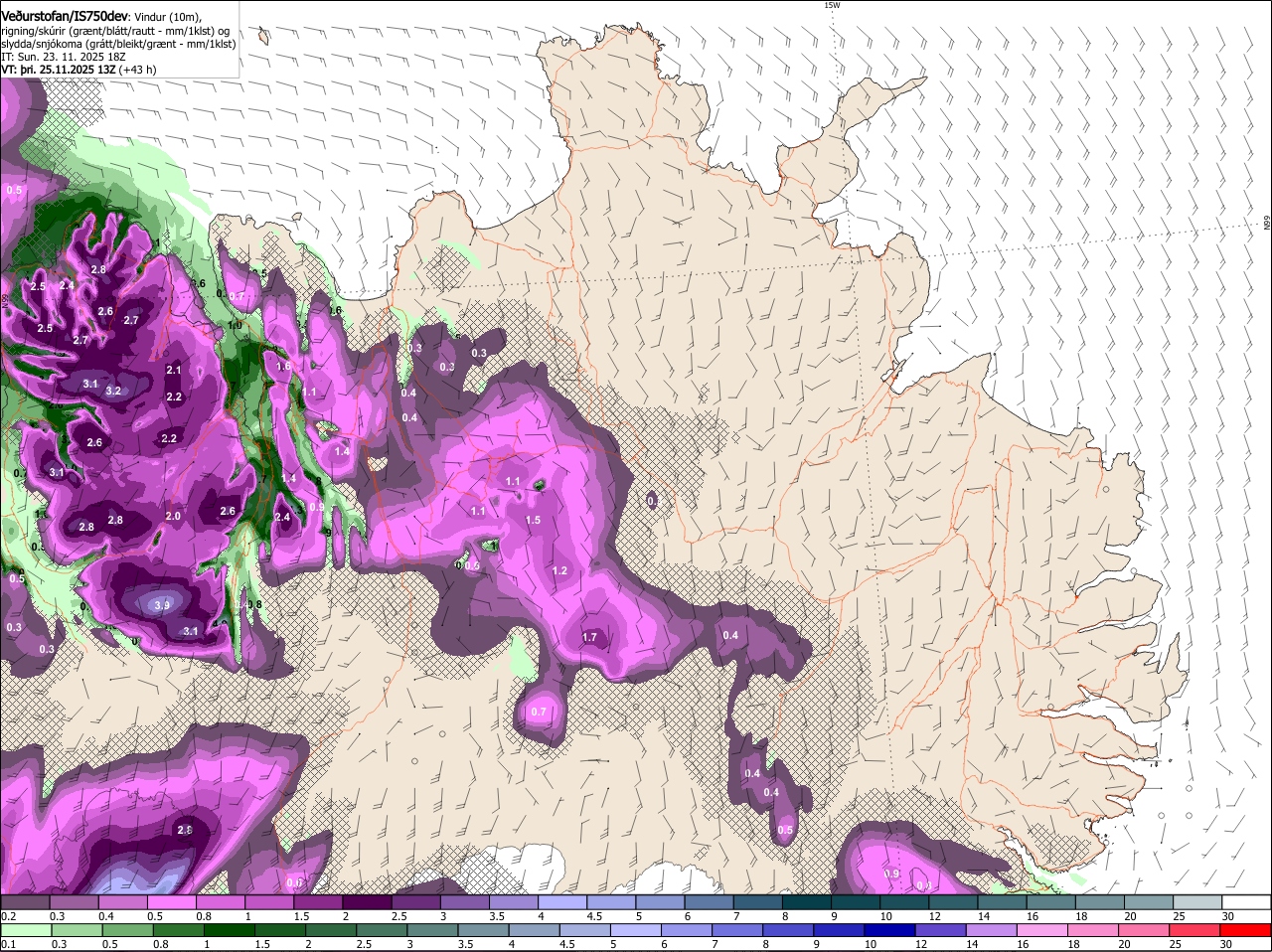Click the 25 swatch in the snow legend
The width and height of the screenshot is (1272, 952).
coord(1198,901)
